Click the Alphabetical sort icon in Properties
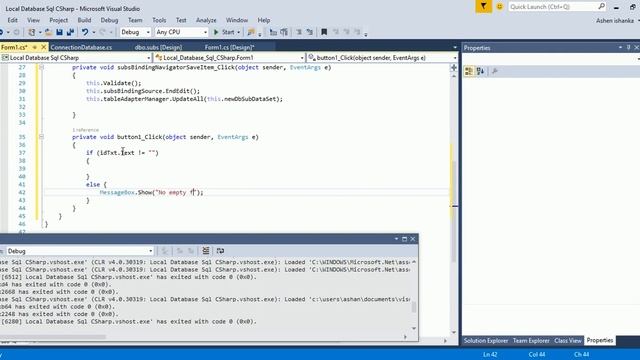 tap(480, 71)
